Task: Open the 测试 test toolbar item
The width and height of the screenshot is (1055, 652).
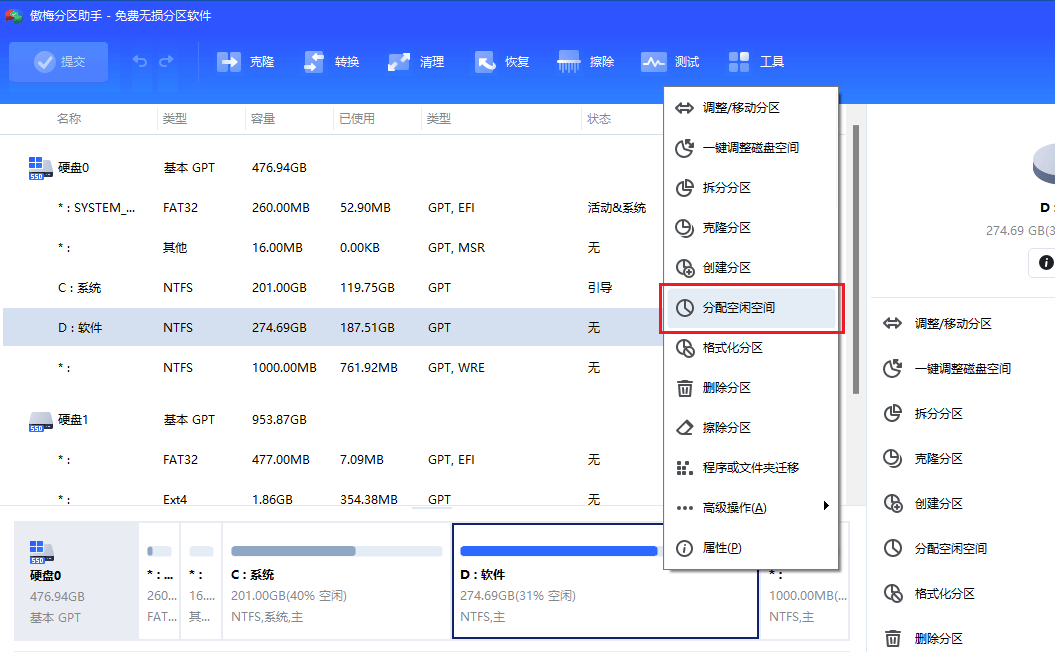Action: 671,62
